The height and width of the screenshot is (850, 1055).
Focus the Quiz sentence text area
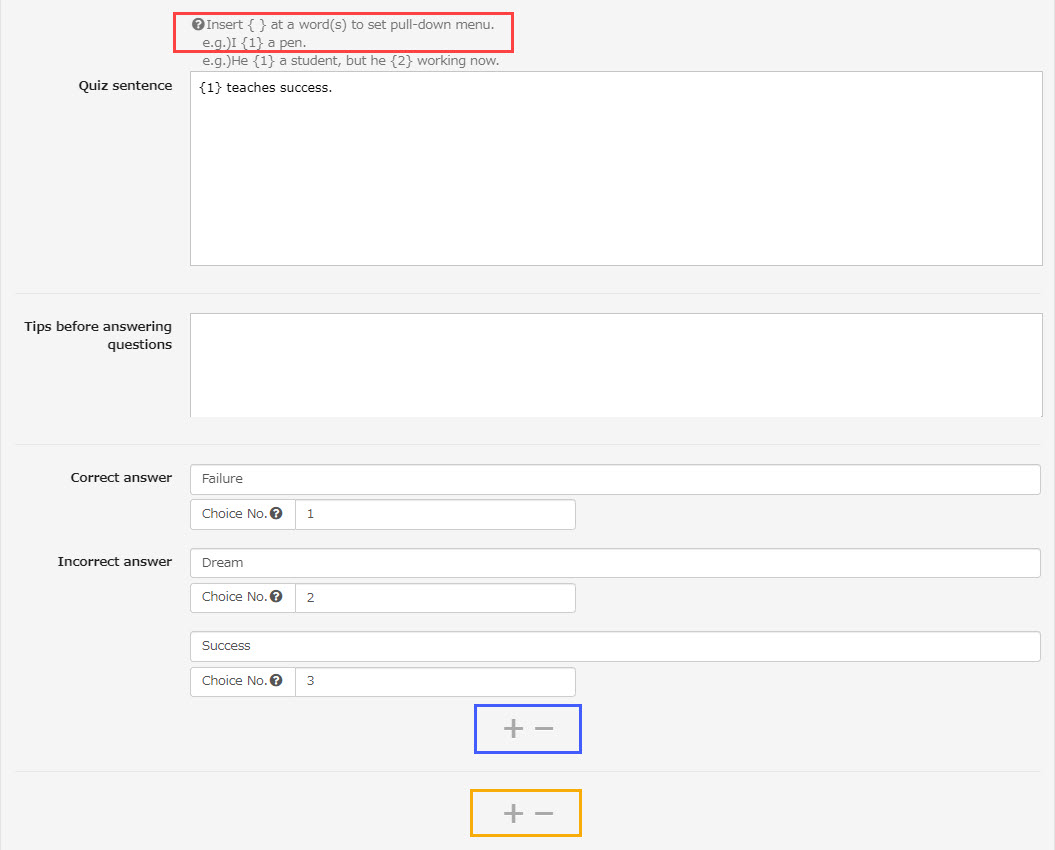pyautogui.click(x=615, y=168)
